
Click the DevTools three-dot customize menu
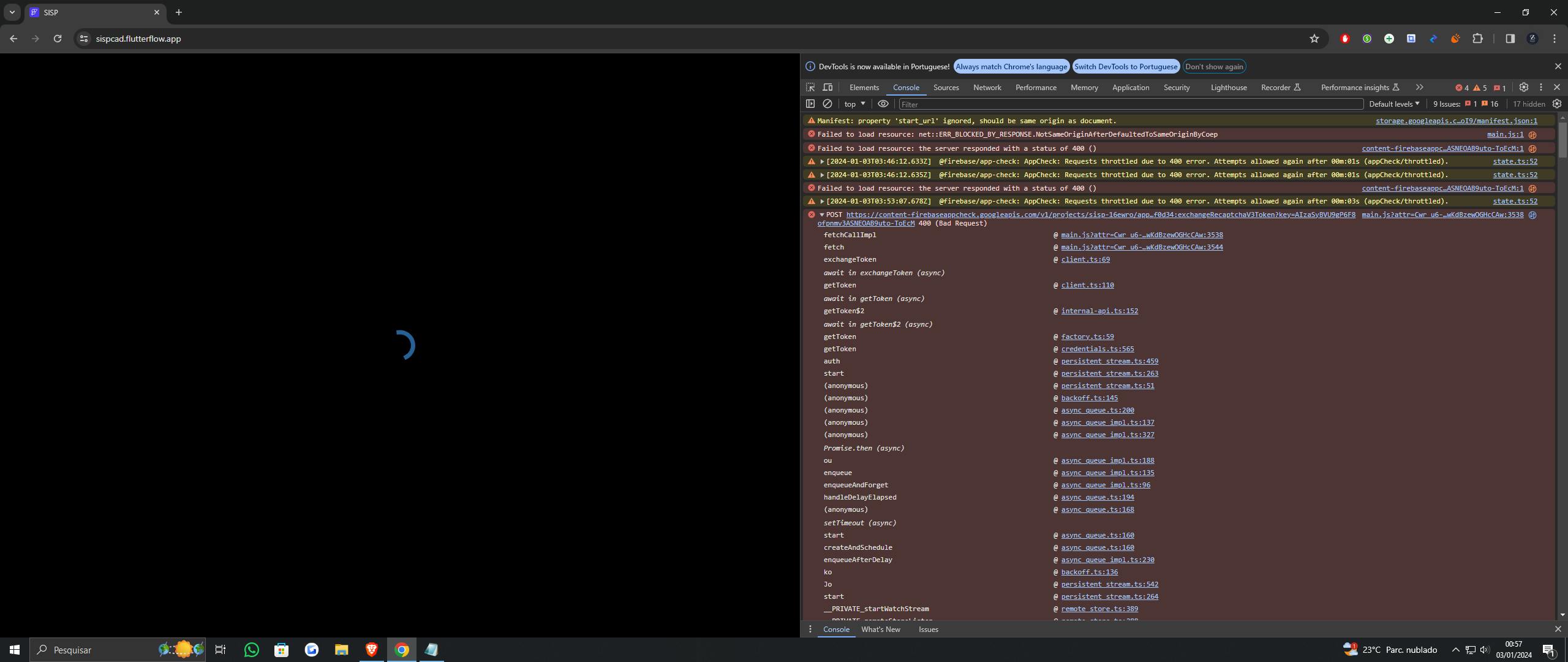click(1541, 88)
